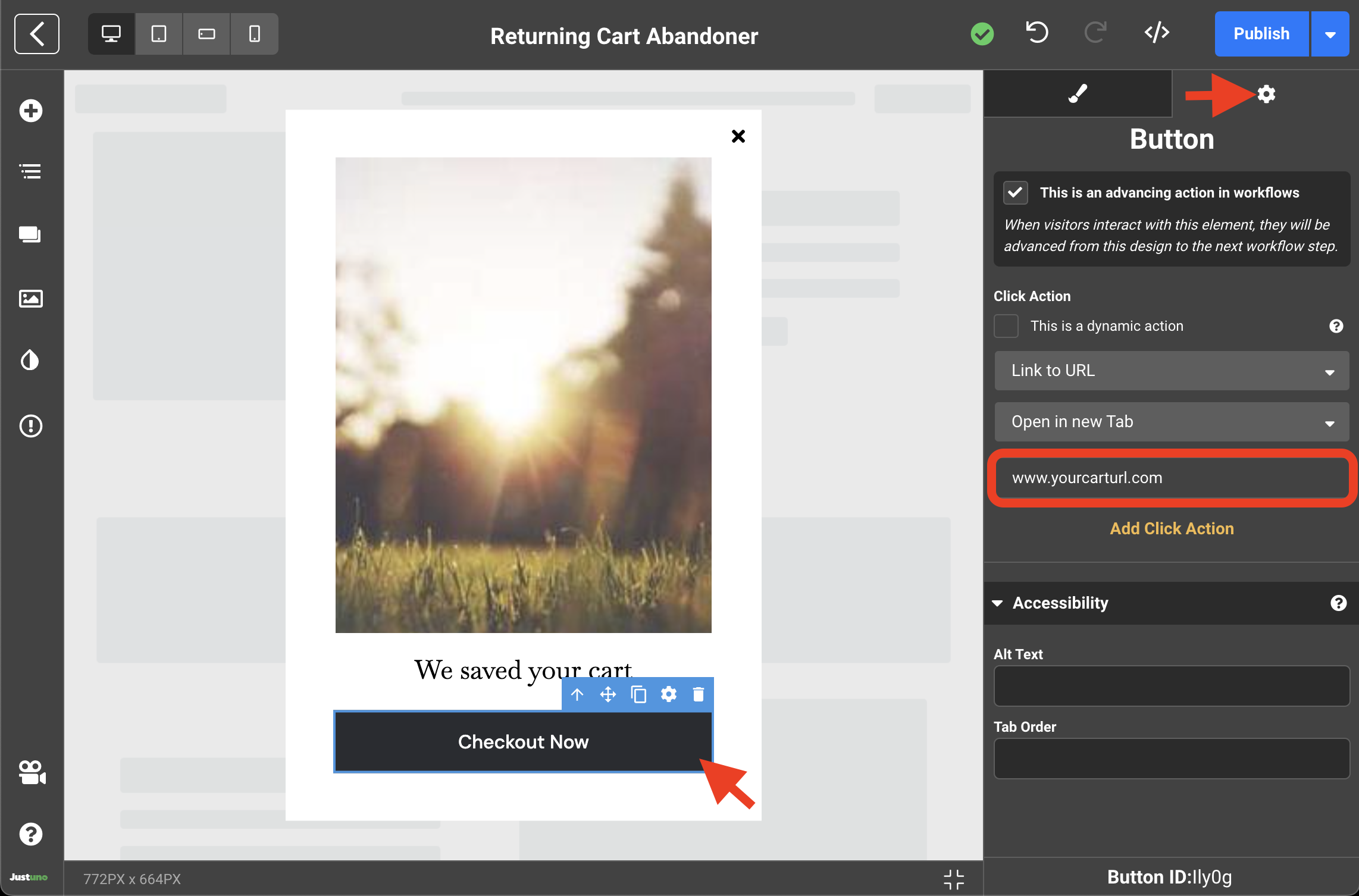Switch to mobile device preview

pos(255,34)
